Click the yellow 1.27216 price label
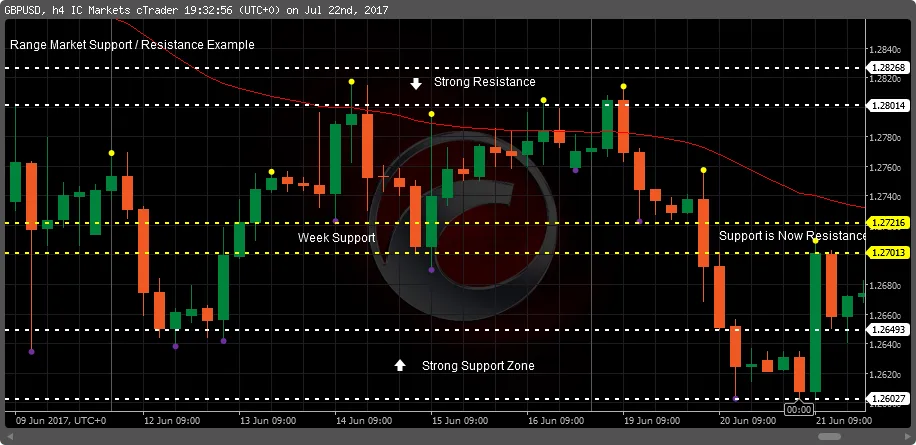 tap(887, 222)
